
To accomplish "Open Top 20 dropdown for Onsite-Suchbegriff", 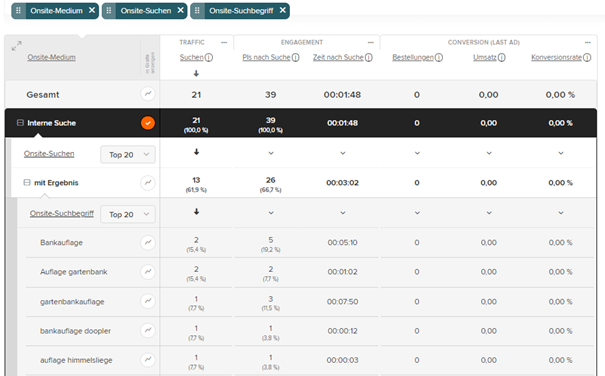I will [x=128, y=214].
